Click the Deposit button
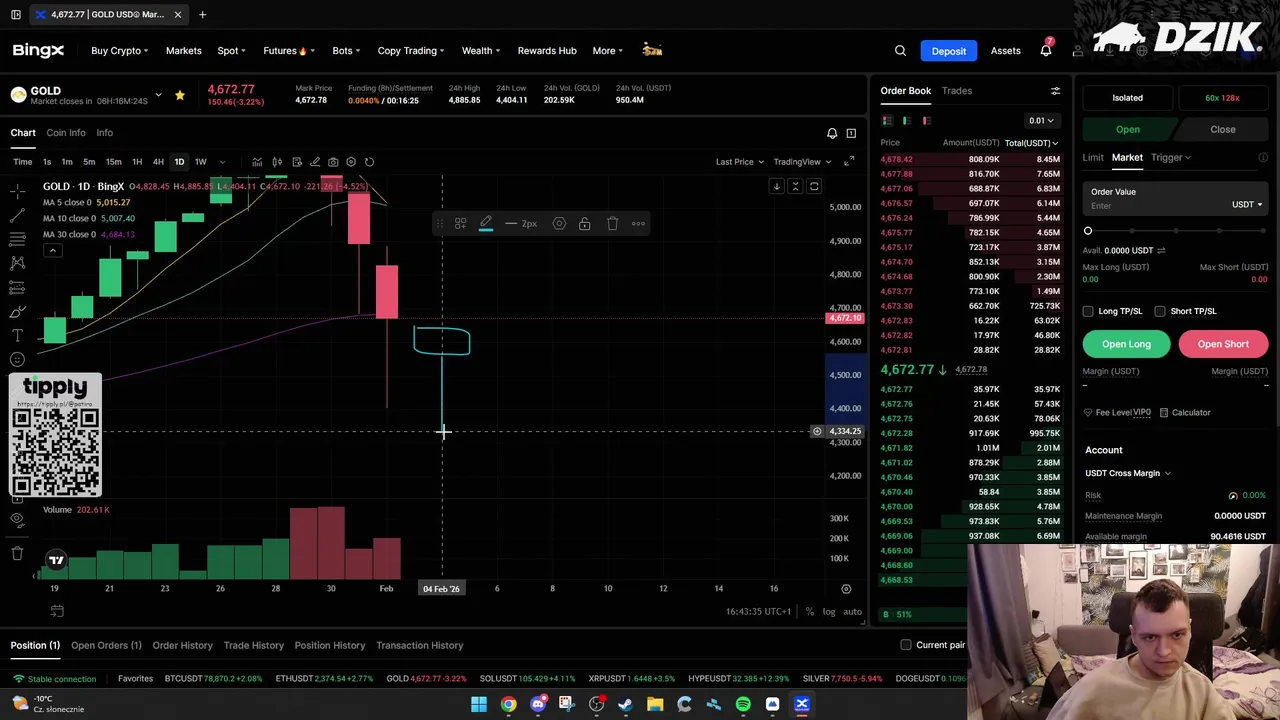Viewport: 1280px width, 720px height. click(x=949, y=51)
